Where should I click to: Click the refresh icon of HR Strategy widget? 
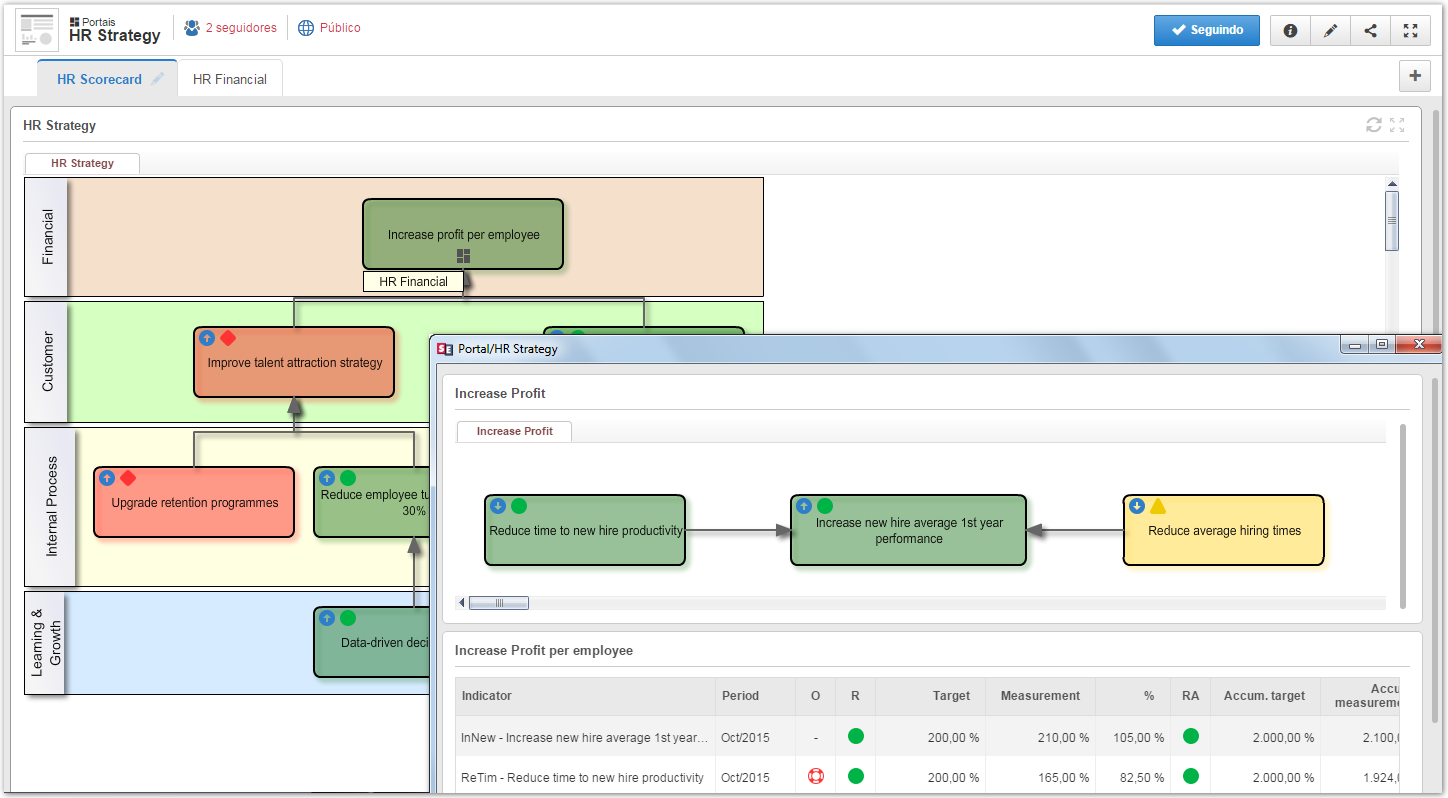[1374, 125]
